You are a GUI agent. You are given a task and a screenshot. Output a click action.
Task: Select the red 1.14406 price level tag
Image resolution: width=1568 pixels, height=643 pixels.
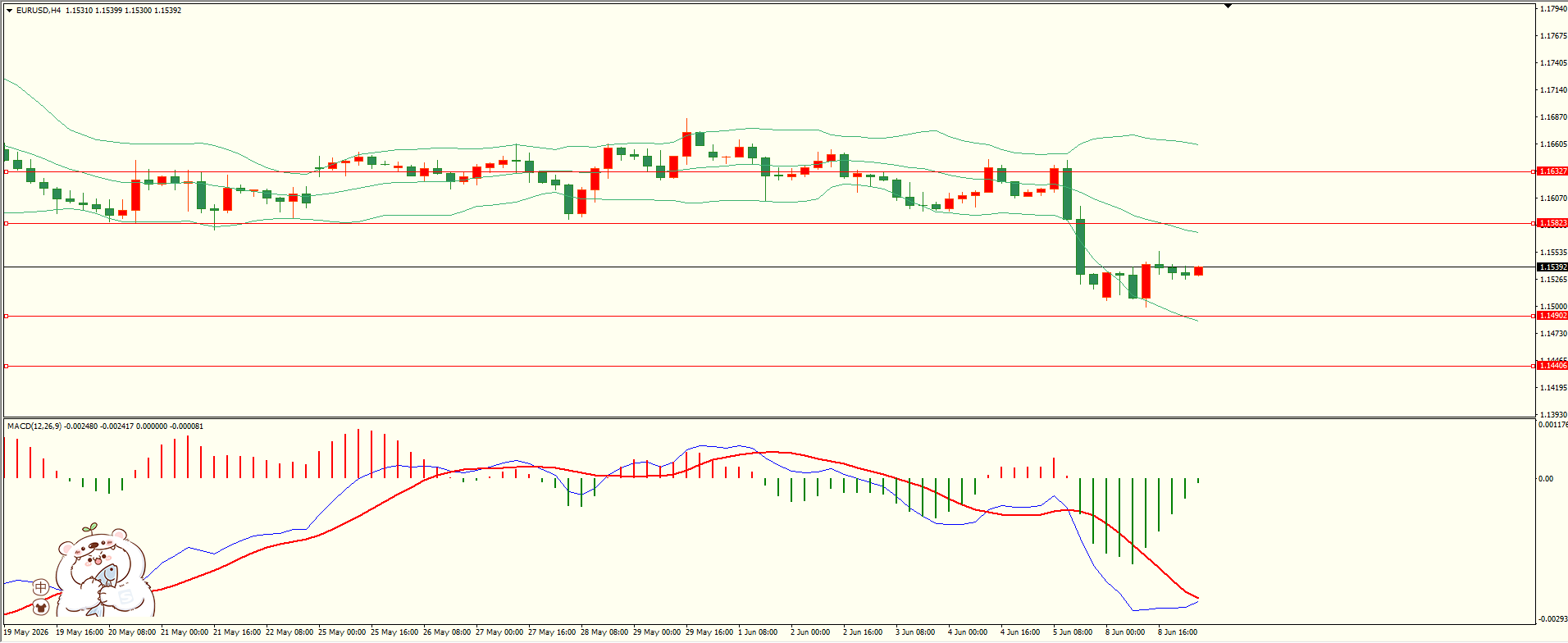[1552, 366]
